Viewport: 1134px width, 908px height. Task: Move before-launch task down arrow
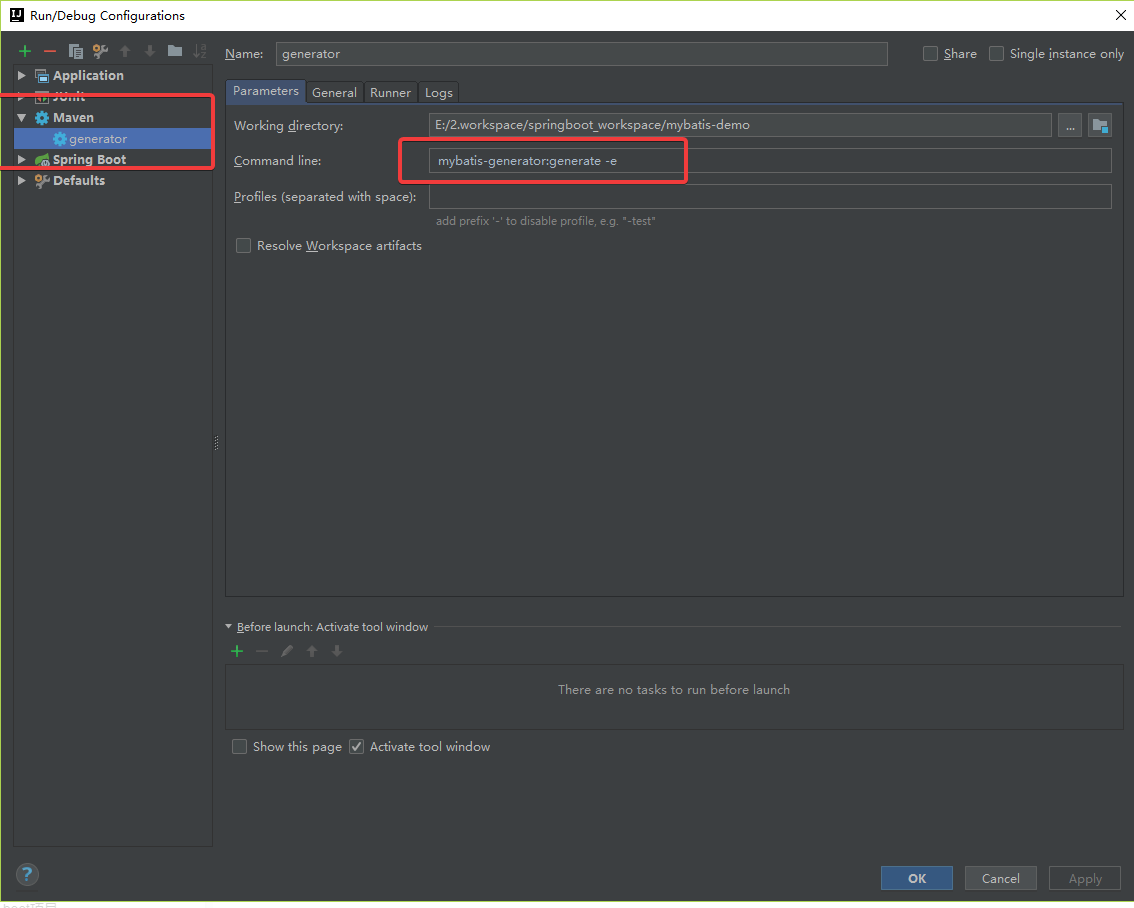click(x=337, y=651)
